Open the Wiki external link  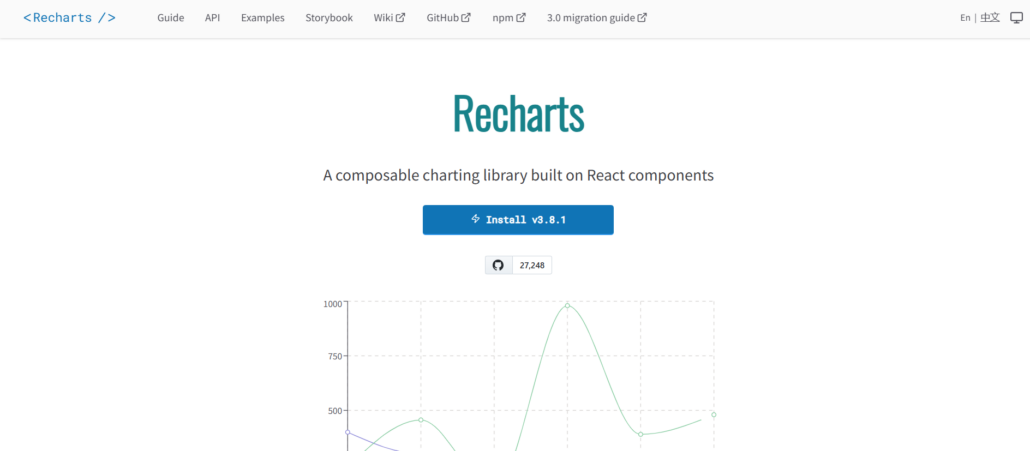[389, 18]
